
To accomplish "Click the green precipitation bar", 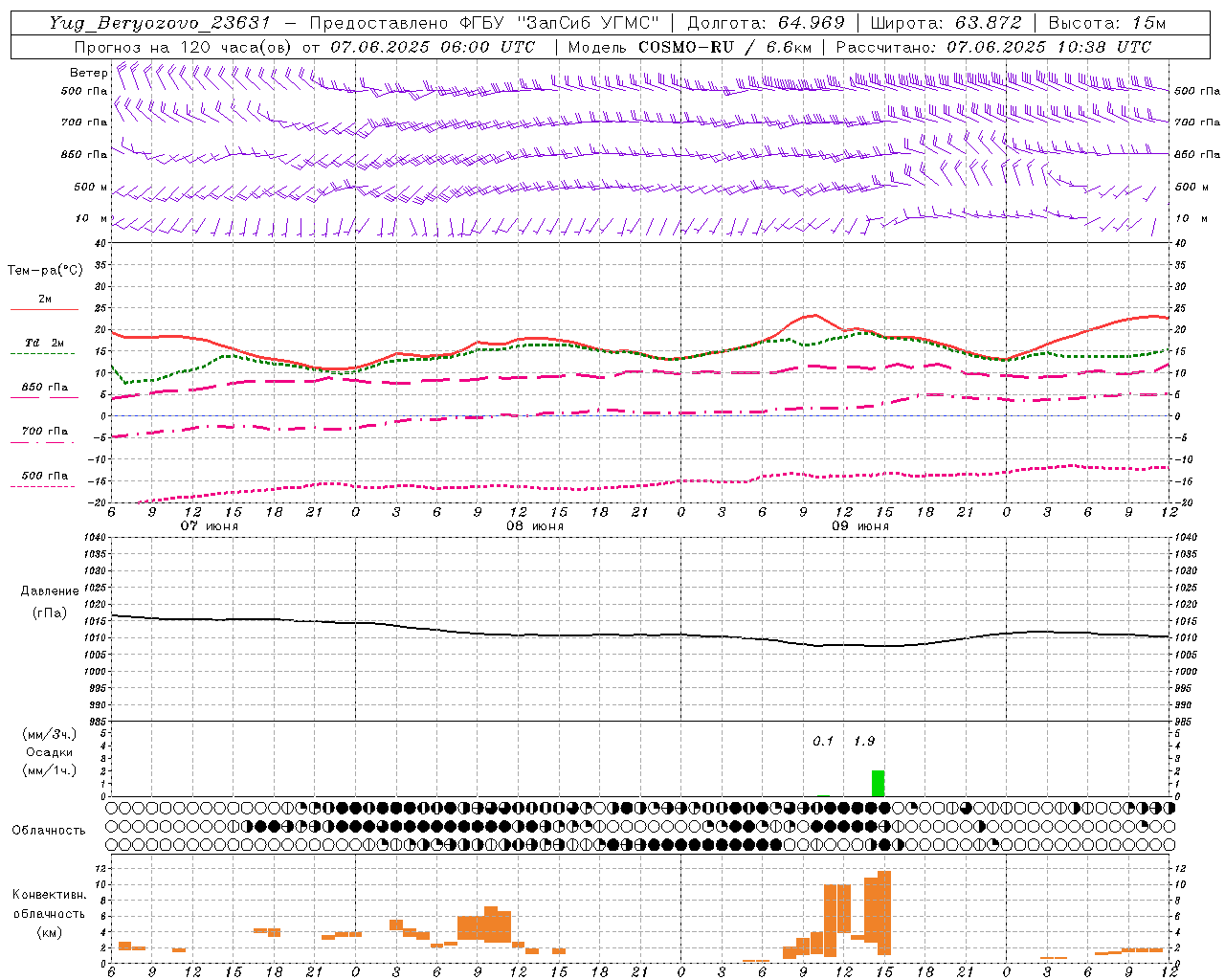I will (x=878, y=783).
